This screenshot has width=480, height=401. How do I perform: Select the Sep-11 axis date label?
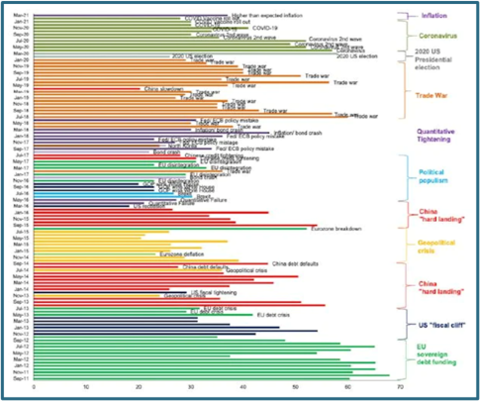pyautogui.click(x=22, y=378)
